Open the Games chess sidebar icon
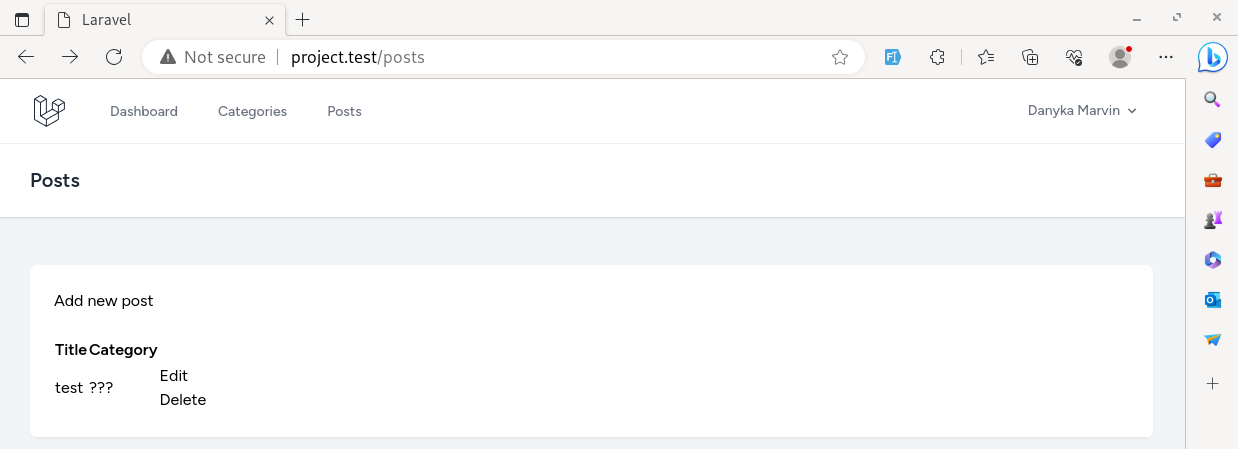The height and width of the screenshot is (449, 1238). coord(1212,220)
